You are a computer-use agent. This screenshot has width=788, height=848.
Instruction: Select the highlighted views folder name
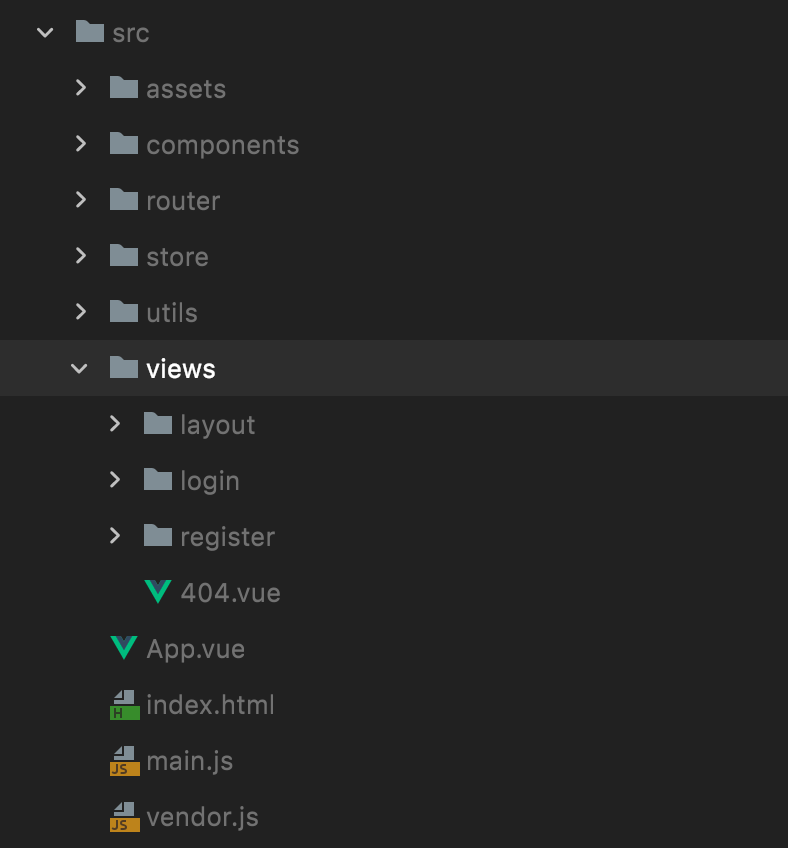point(181,369)
